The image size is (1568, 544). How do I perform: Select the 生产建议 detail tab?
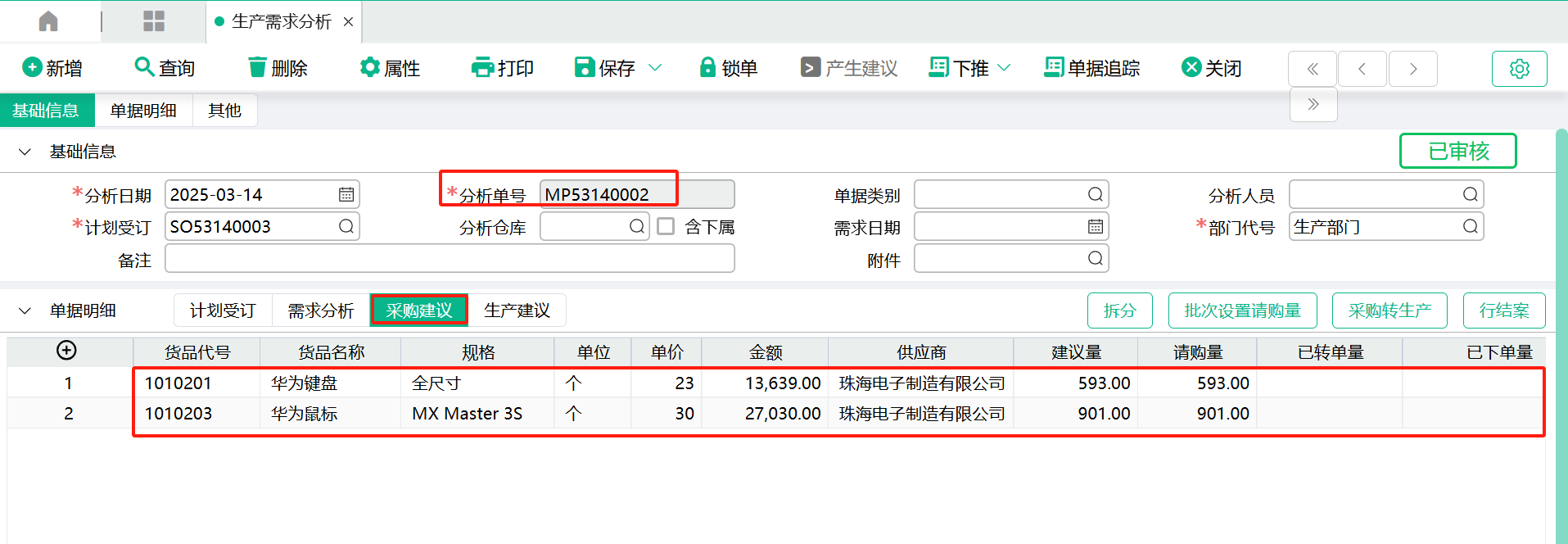tap(517, 311)
